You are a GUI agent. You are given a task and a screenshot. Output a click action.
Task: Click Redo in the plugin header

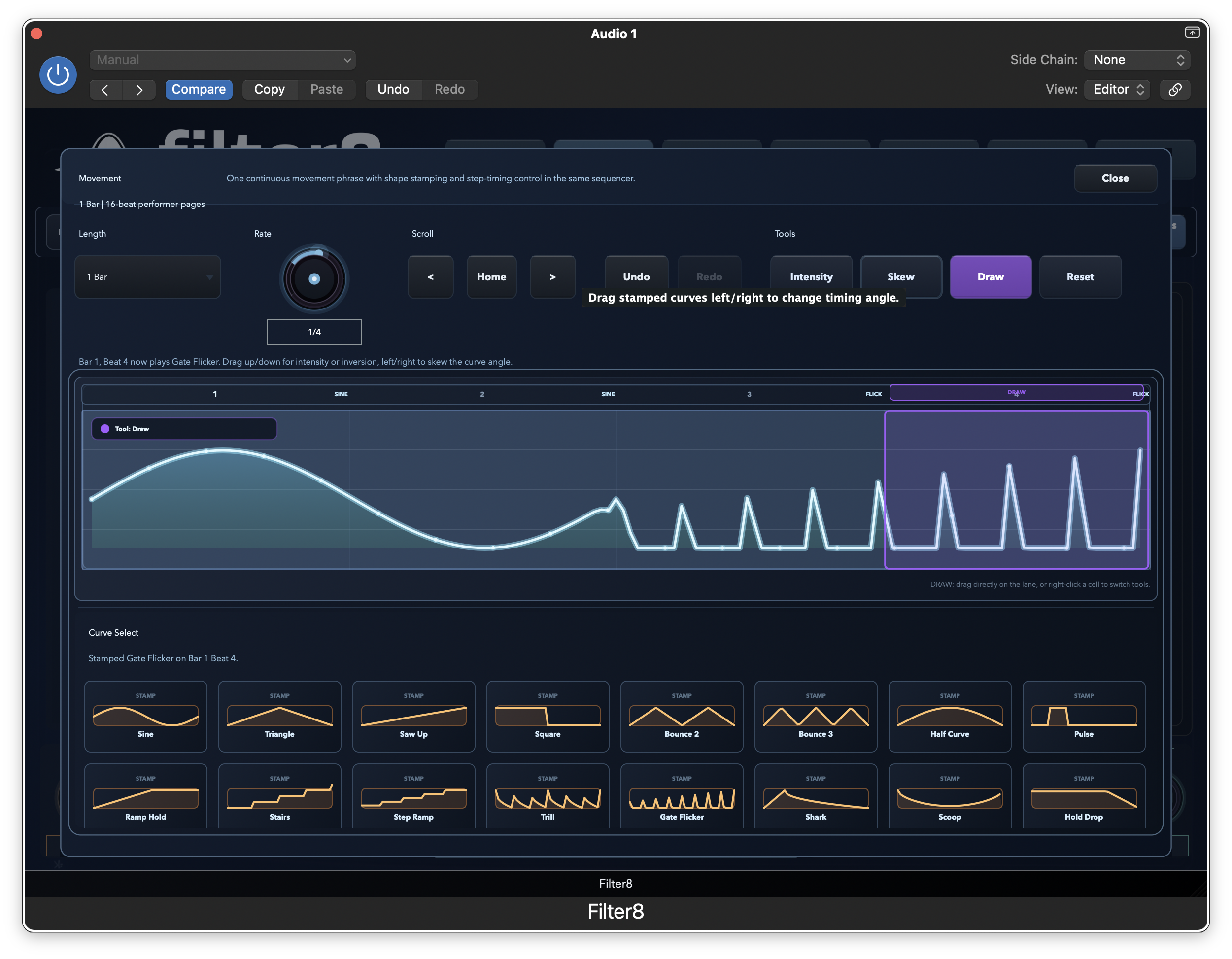(449, 90)
